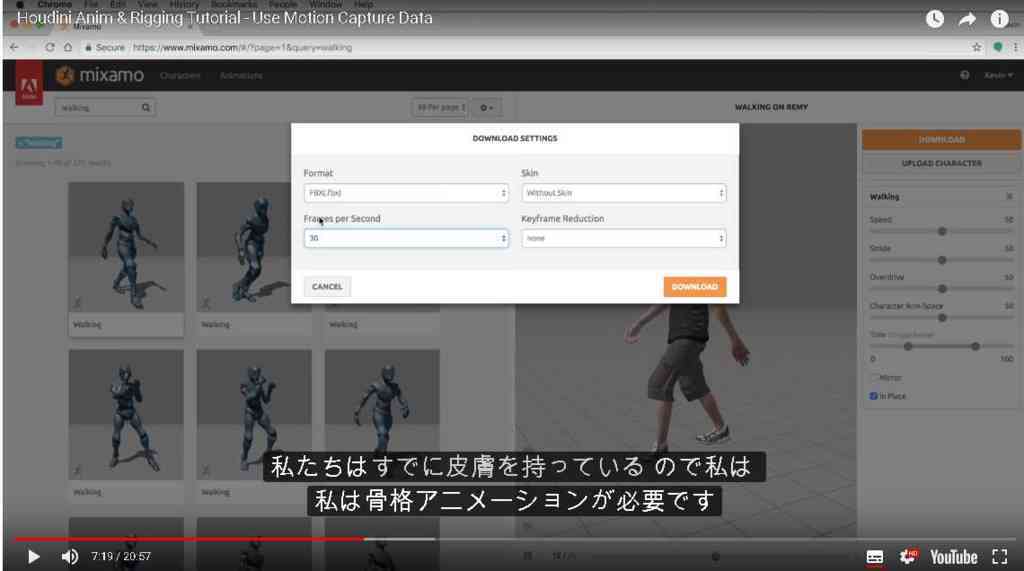Adjust the Trim left handle

[908, 346]
